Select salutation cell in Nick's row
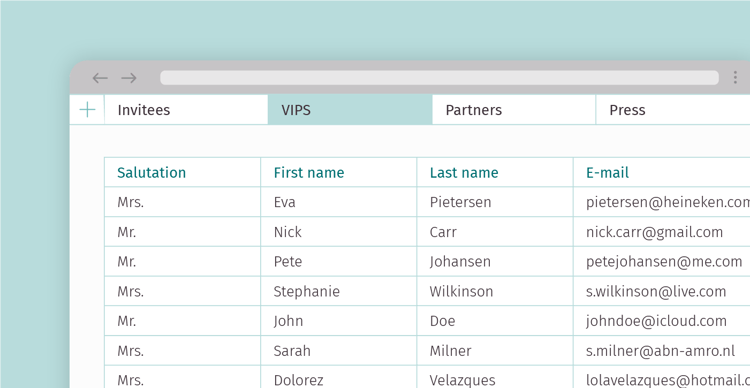Image resolution: width=750 pixels, height=388 pixels. pyautogui.click(x=183, y=232)
